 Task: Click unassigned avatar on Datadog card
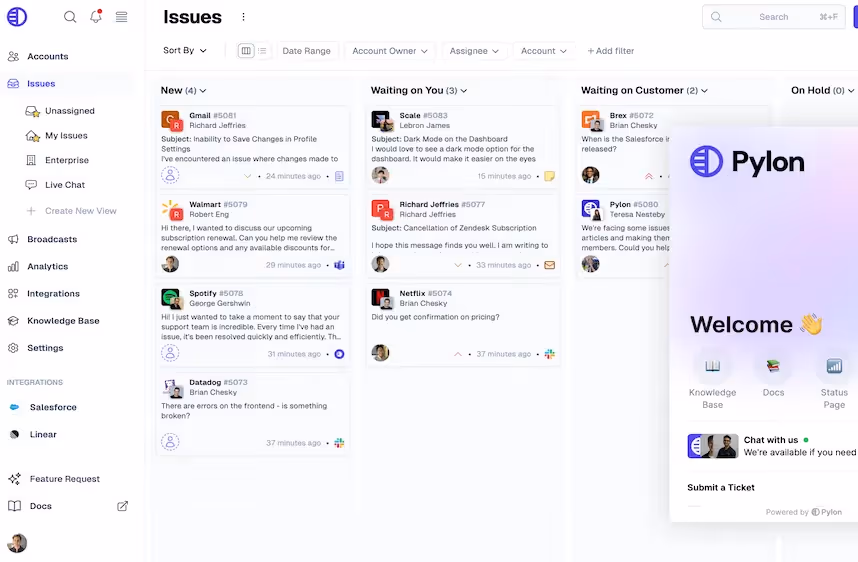170,442
